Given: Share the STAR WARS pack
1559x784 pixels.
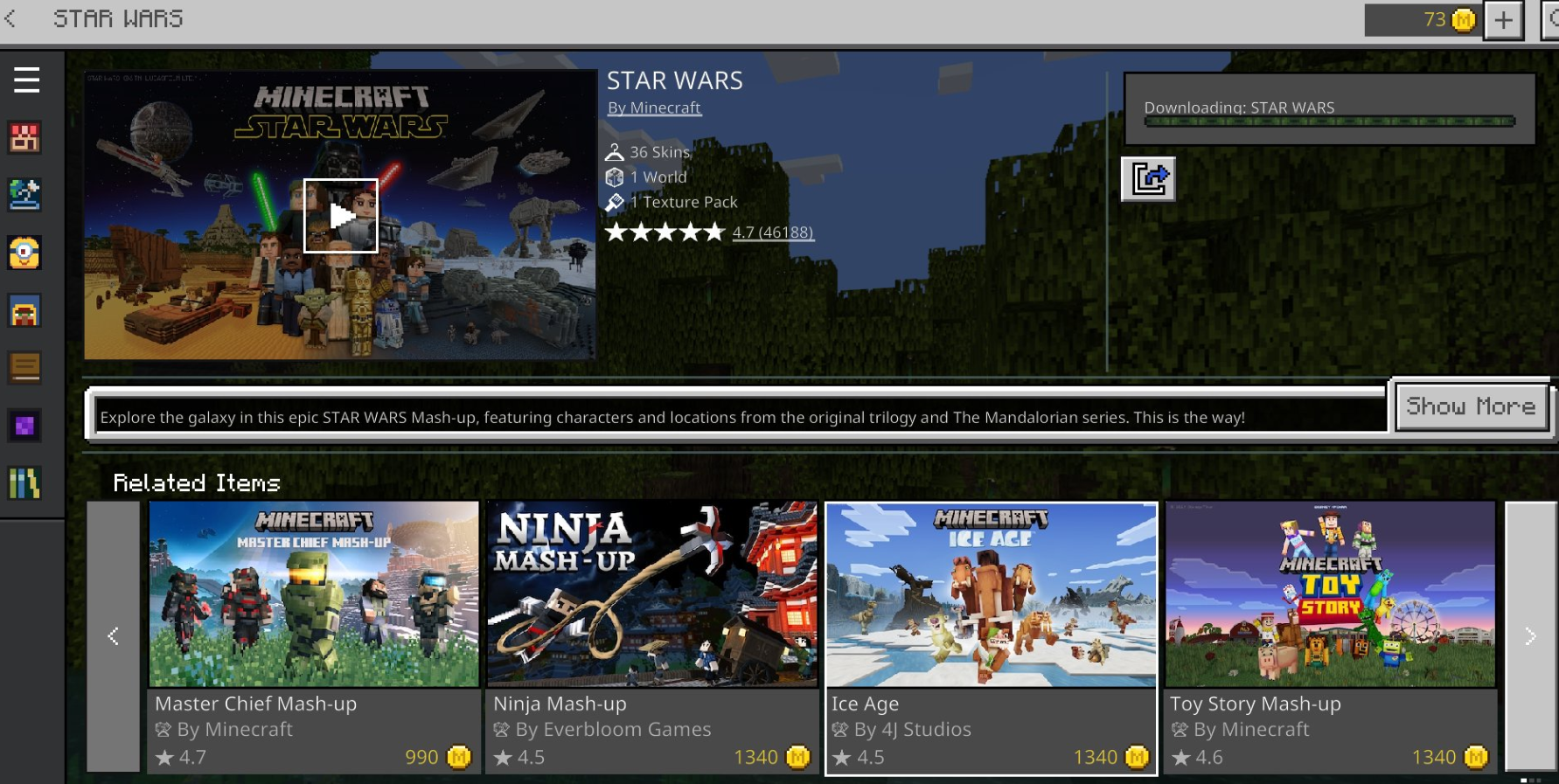Looking at the screenshot, I should [x=1148, y=179].
